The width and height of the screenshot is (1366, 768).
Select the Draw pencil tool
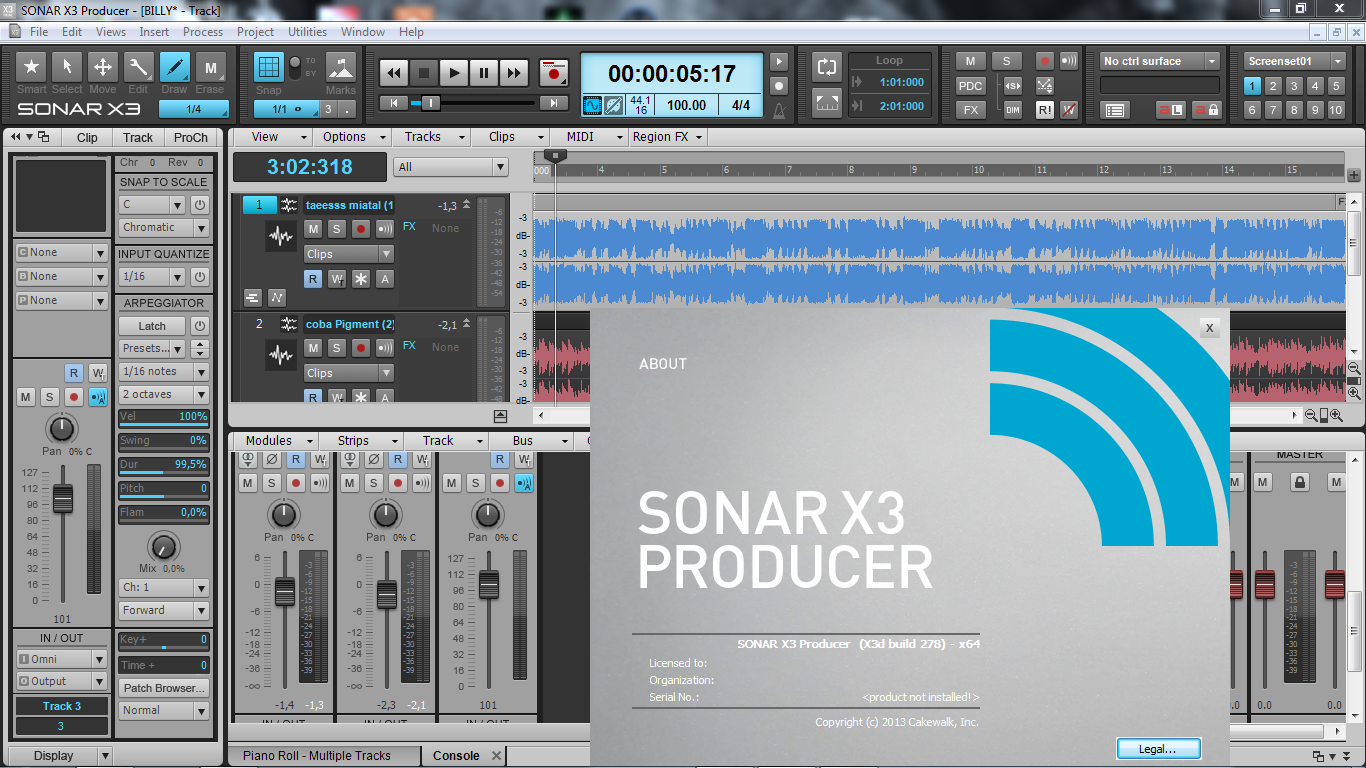click(174, 68)
